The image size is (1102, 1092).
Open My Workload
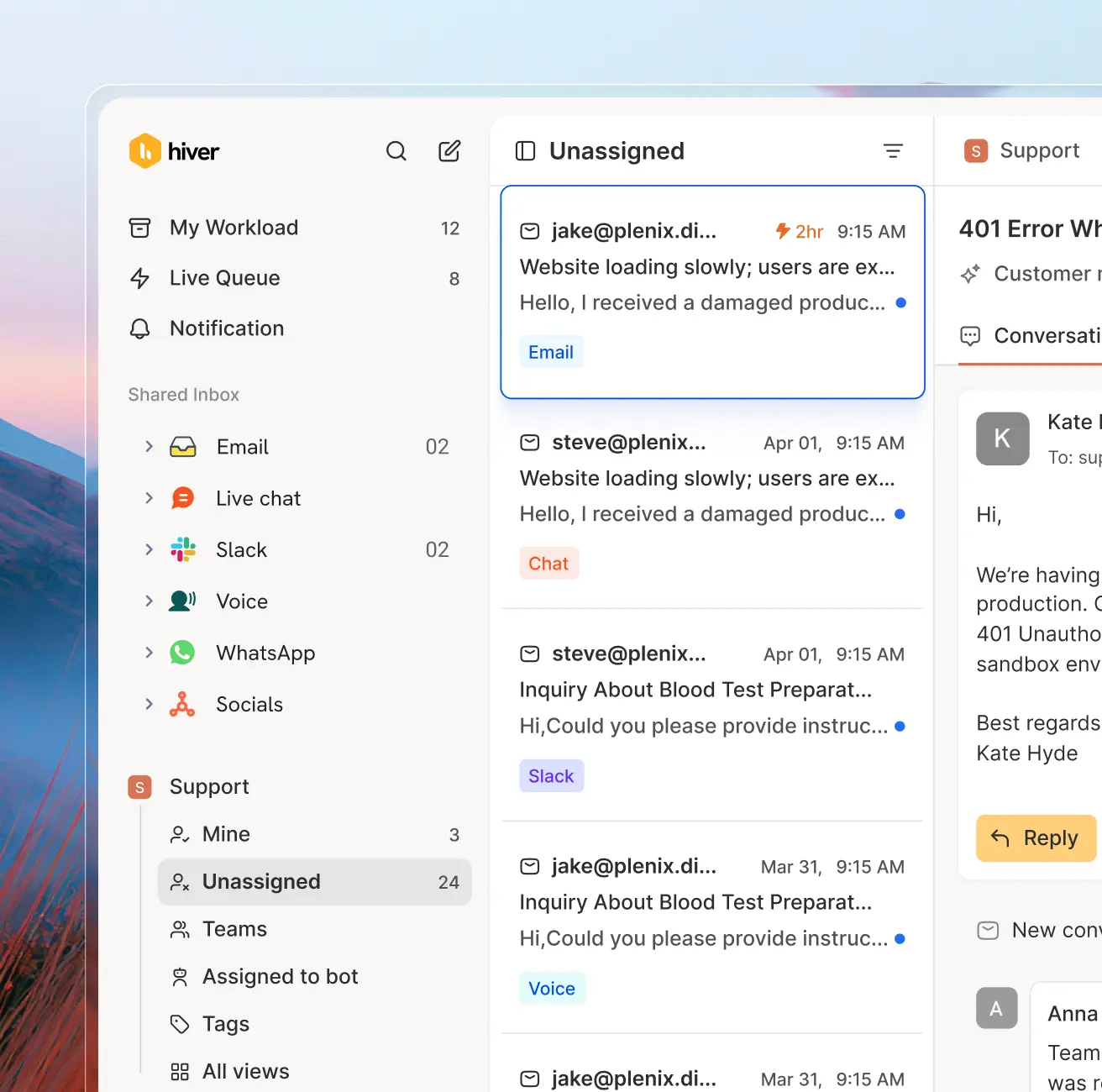[294, 228]
